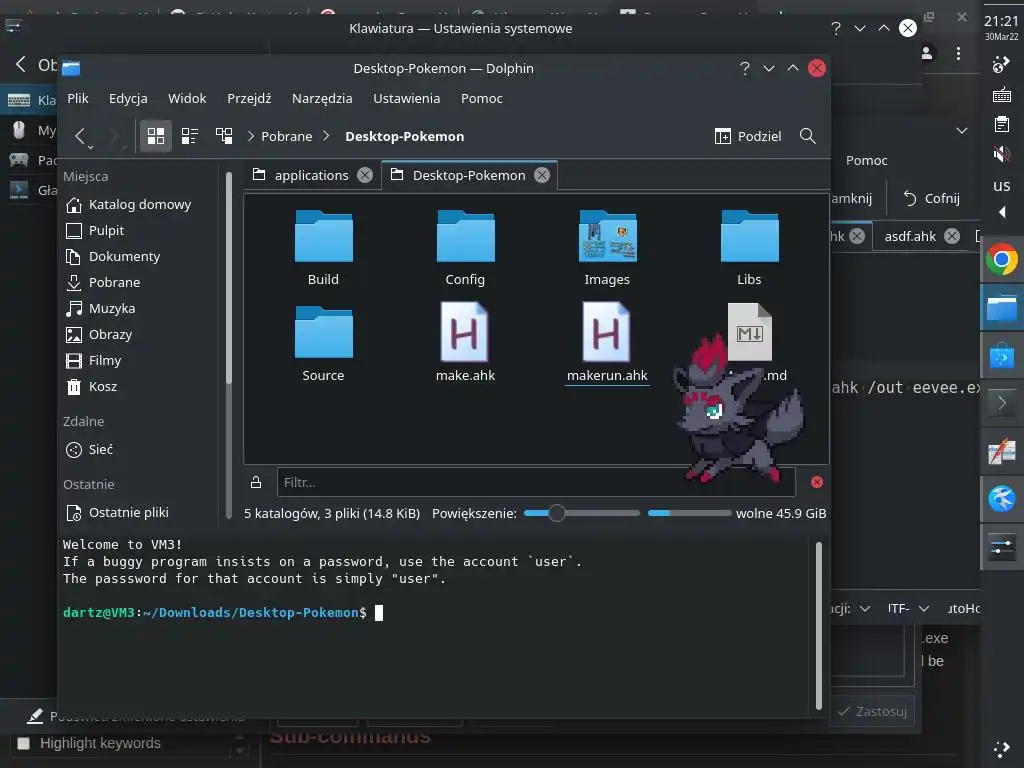Click Zastosuj button in settings window
Viewport: 1024px width, 768px height.
[x=872, y=711]
